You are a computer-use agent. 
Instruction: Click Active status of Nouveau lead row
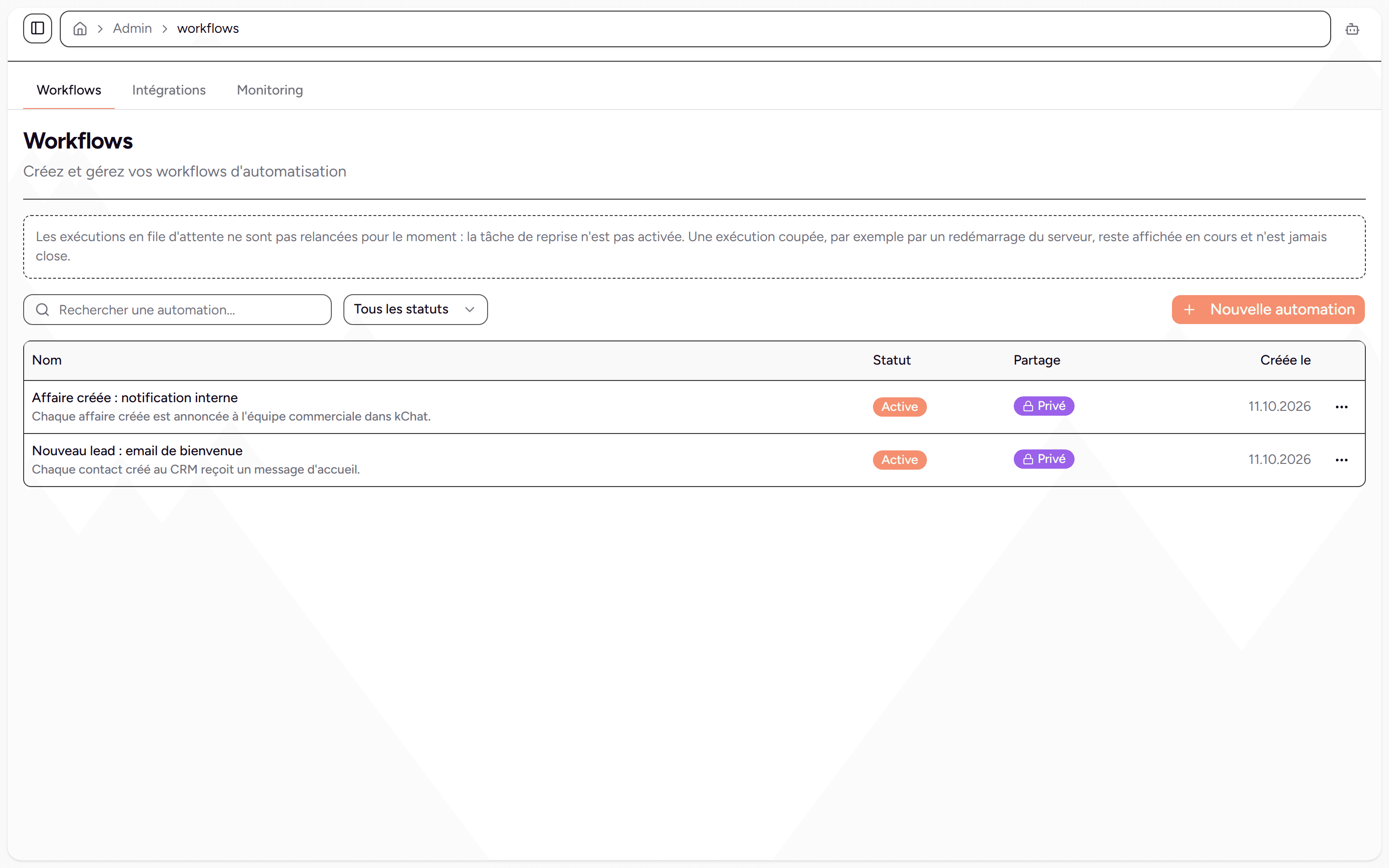(899, 460)
